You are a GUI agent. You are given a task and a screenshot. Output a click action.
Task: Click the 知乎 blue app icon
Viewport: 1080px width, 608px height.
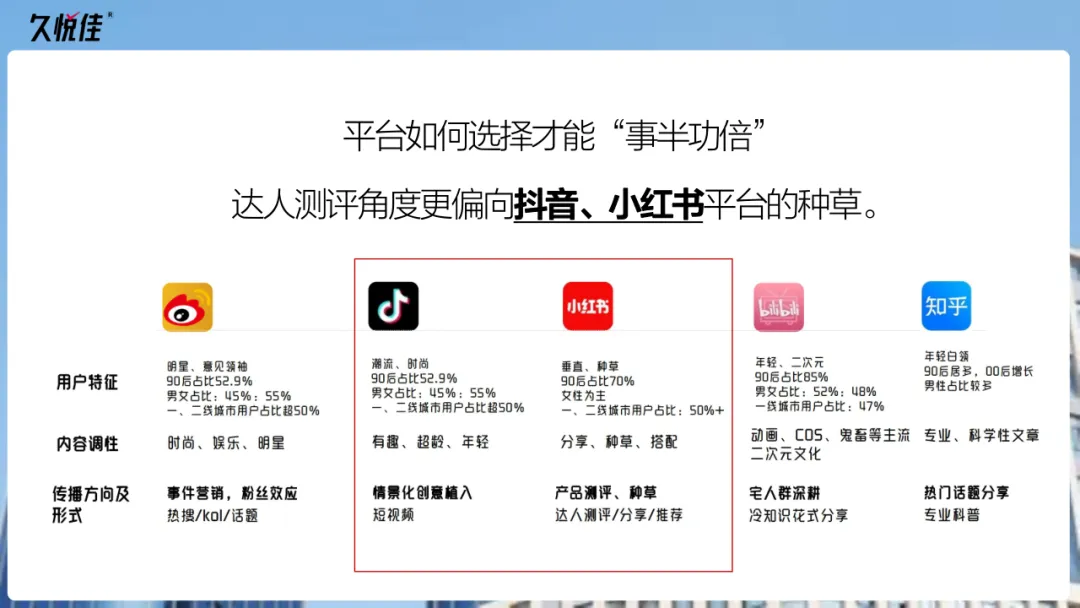946,306
